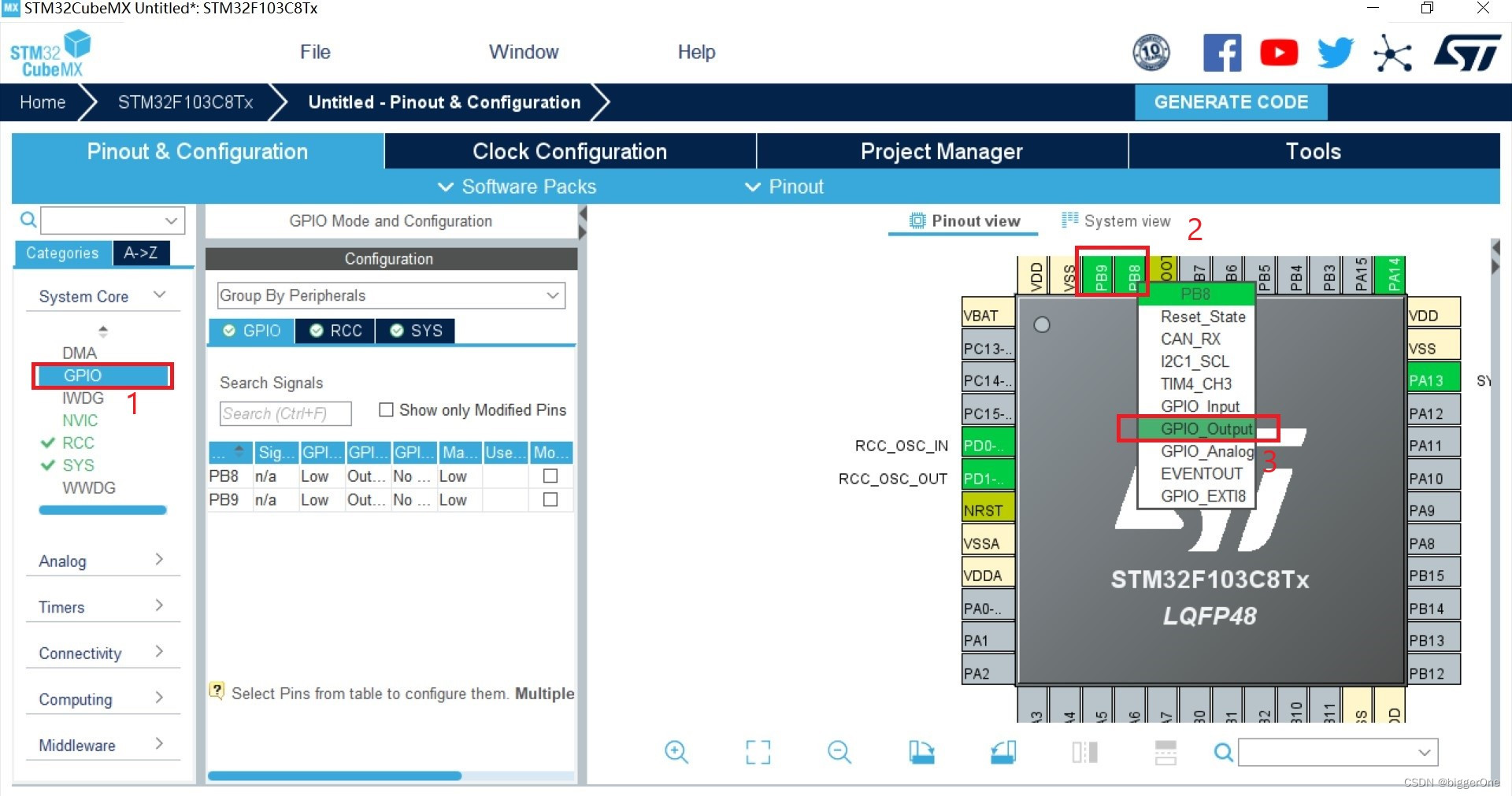This screenshot has width=1512, height=796.
Task: Open ST Facebook page icon
Action: tap(1222, 53)
